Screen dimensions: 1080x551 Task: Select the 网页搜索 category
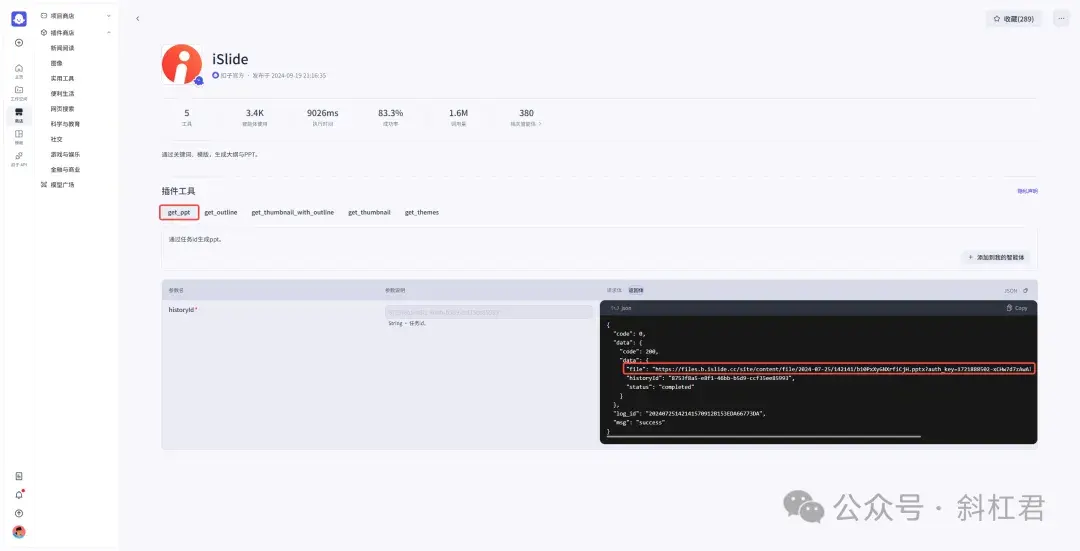(x=62, y=109)
